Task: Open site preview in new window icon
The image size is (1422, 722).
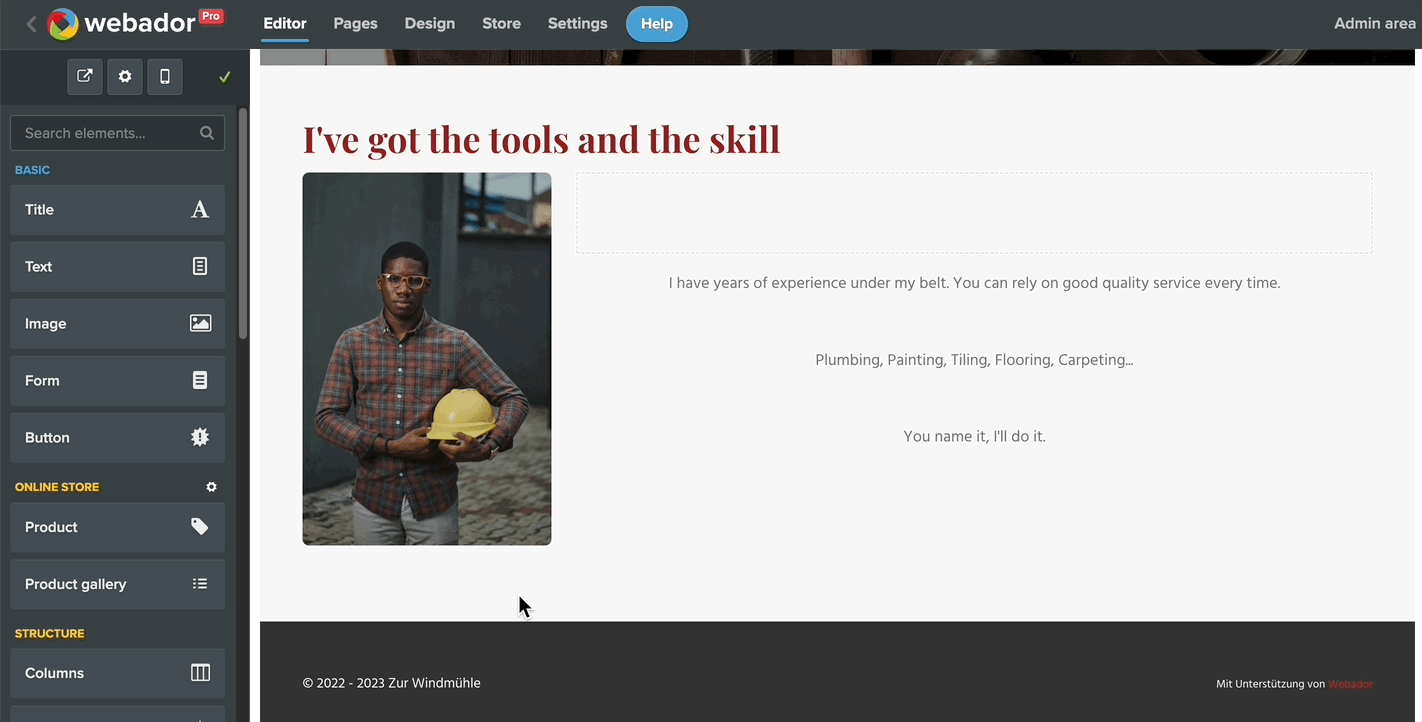Action: (x=85, y=76)
